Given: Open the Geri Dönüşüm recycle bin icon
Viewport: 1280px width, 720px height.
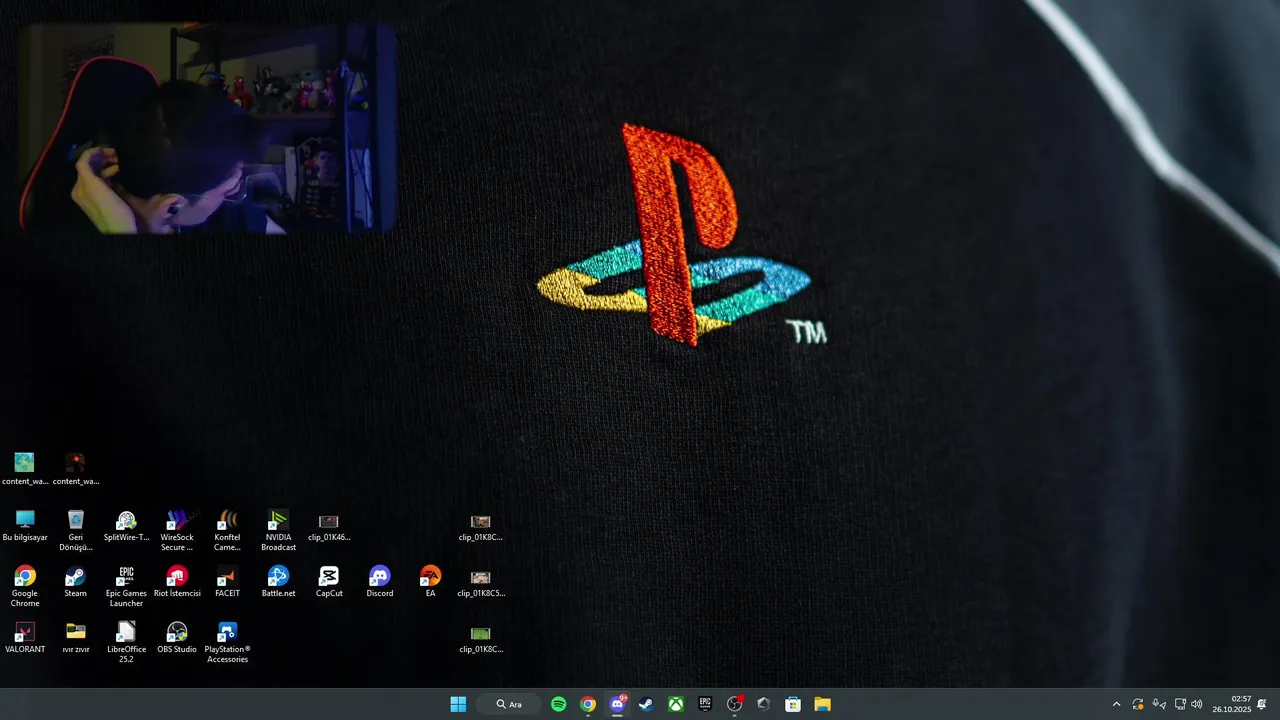Looking at the screenshot, I should click(x=75, y=530).
